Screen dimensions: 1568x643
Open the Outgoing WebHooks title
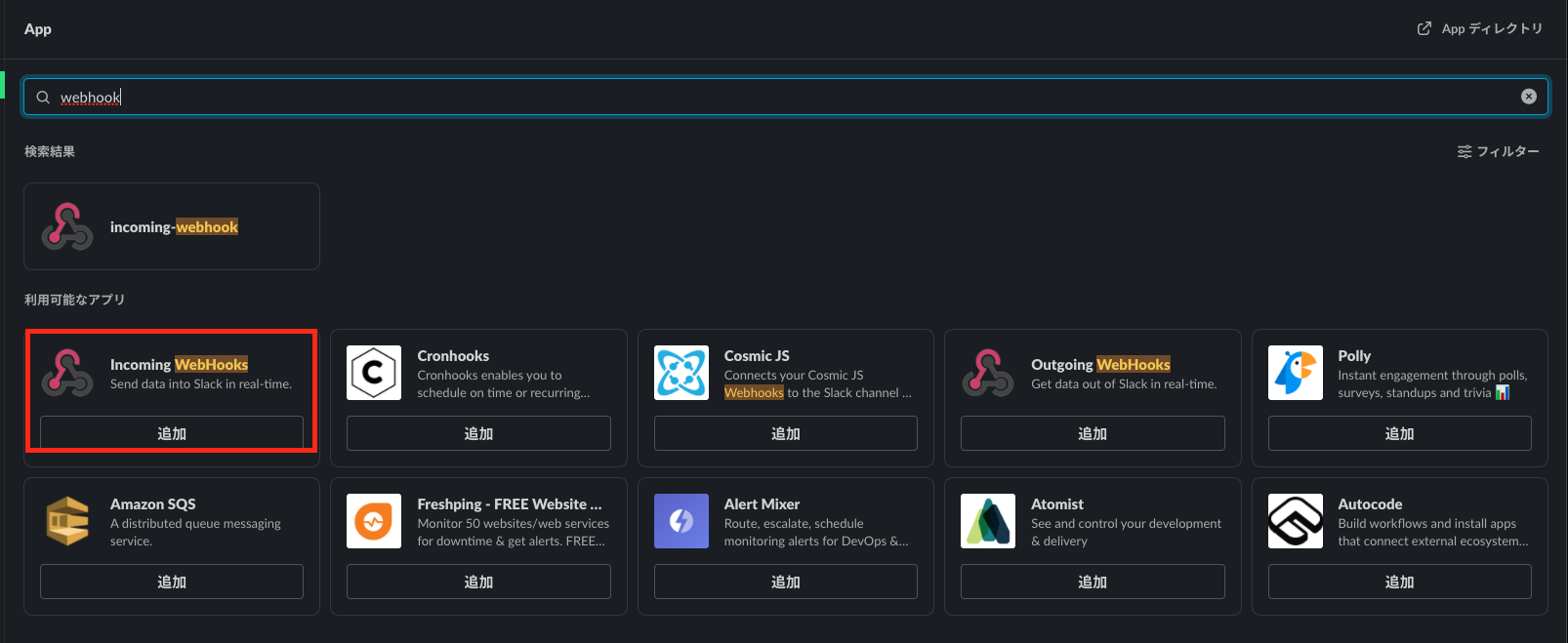[x=1100, y=364]
